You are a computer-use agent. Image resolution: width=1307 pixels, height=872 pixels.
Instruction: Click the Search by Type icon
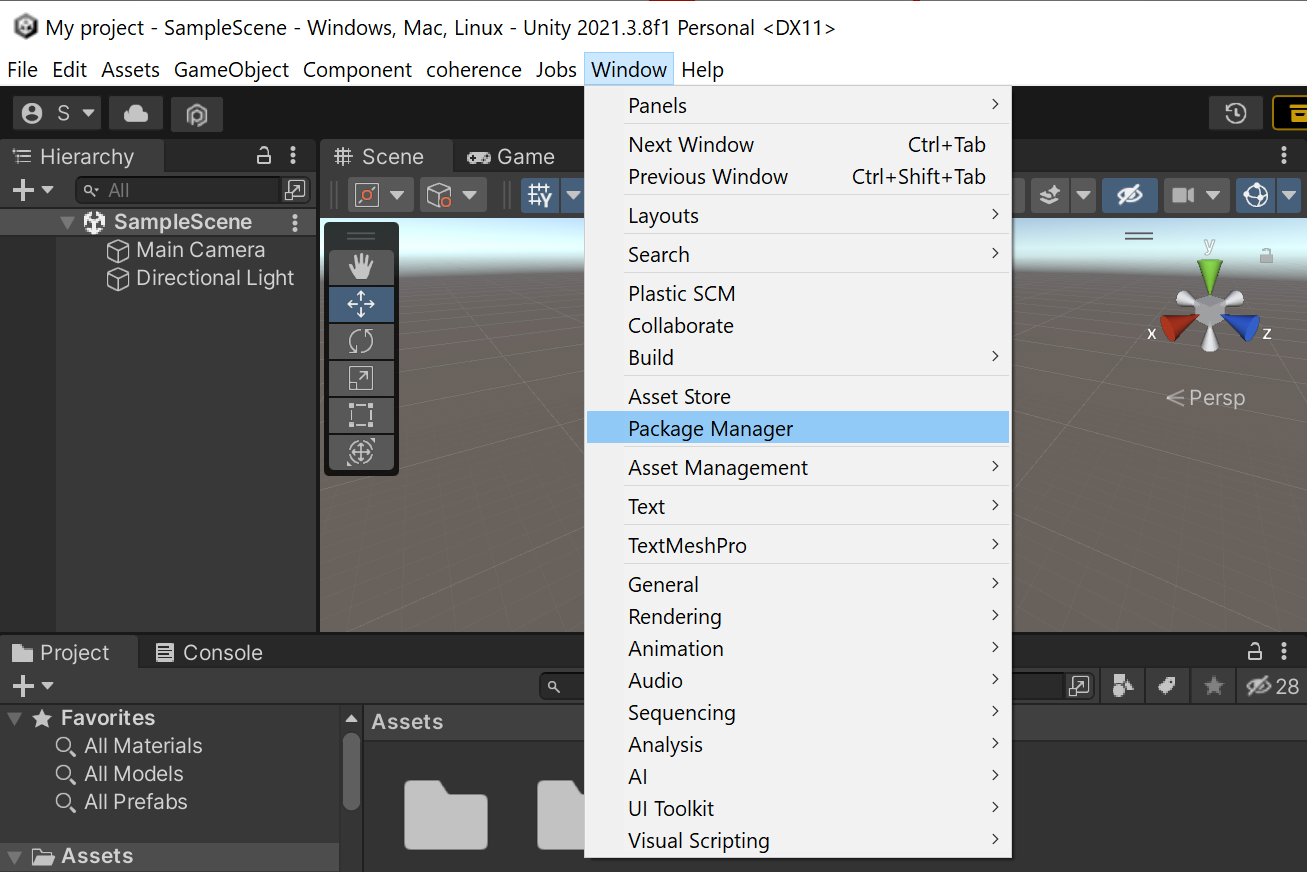pyautogui.click(x=1123, y=686)
